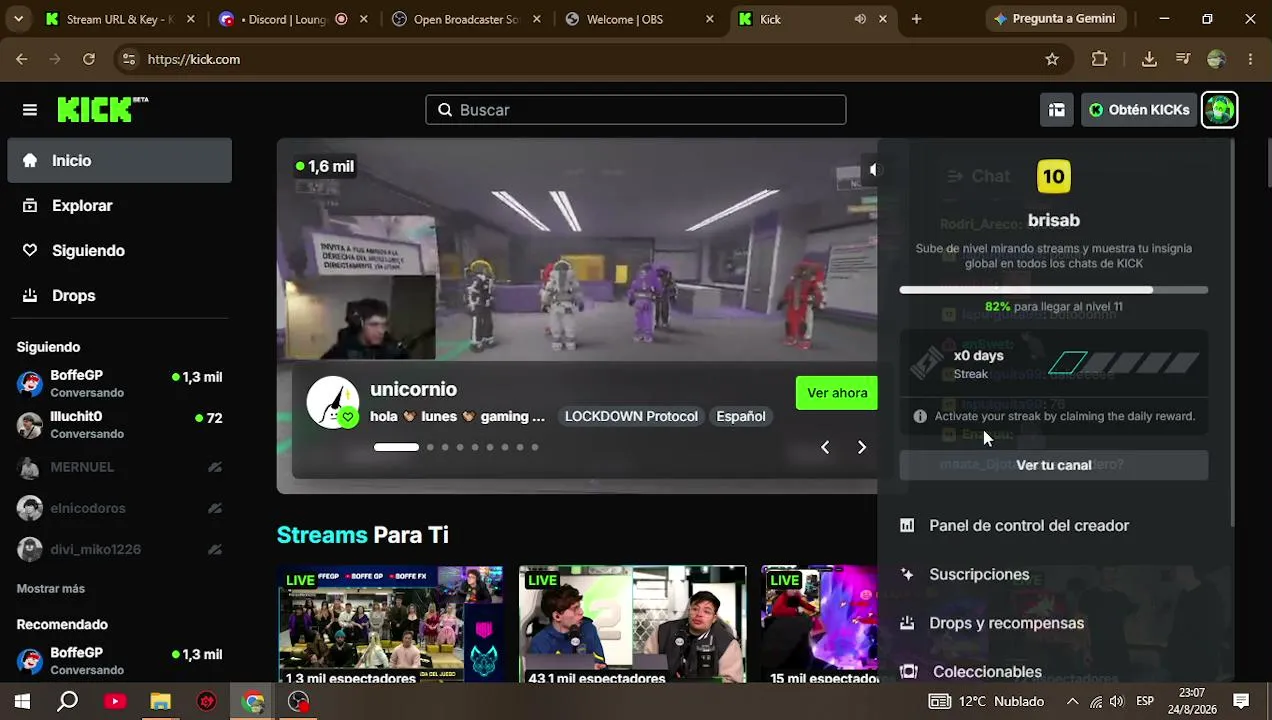Click the LOCKDOWN Protocol category tag
This screenshot has width=1272, height=720.
[x=631, y=416]
